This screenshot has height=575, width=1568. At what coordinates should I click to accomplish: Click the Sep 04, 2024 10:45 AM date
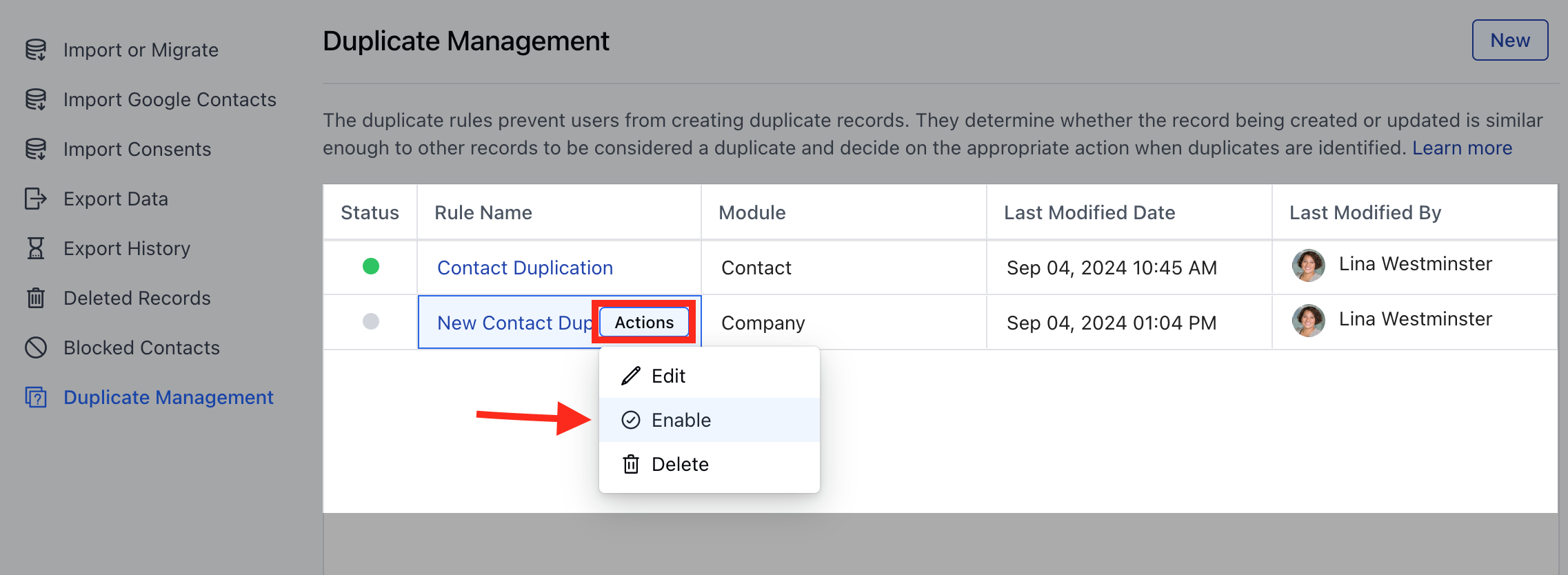pyautogui.click(x=1112, y=268)
